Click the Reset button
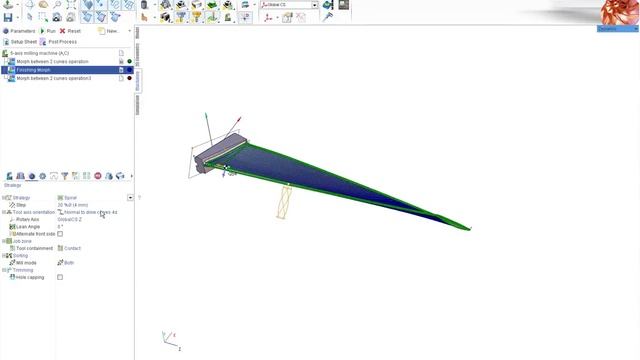Viewport: 640px width, 360px height. [70, 31]
